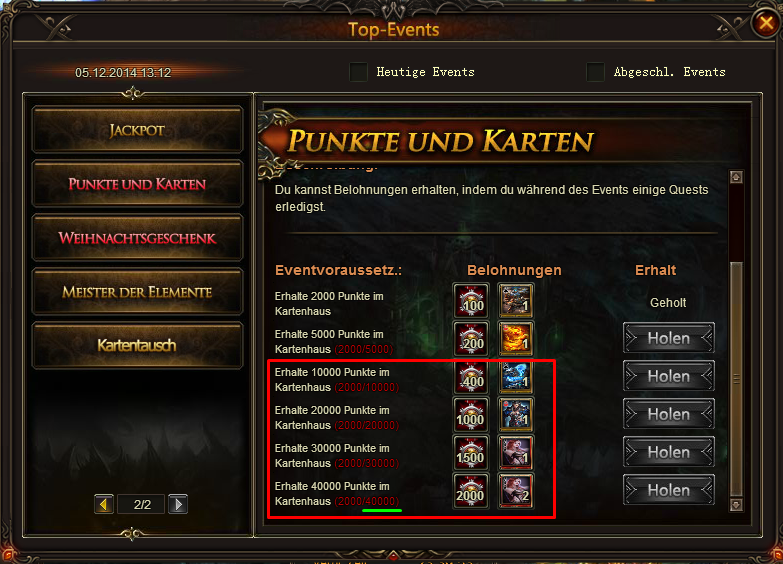This screenshot has height=564, width=783.
Task: Select the 2000 points reward icon
Action: (471, 491)
